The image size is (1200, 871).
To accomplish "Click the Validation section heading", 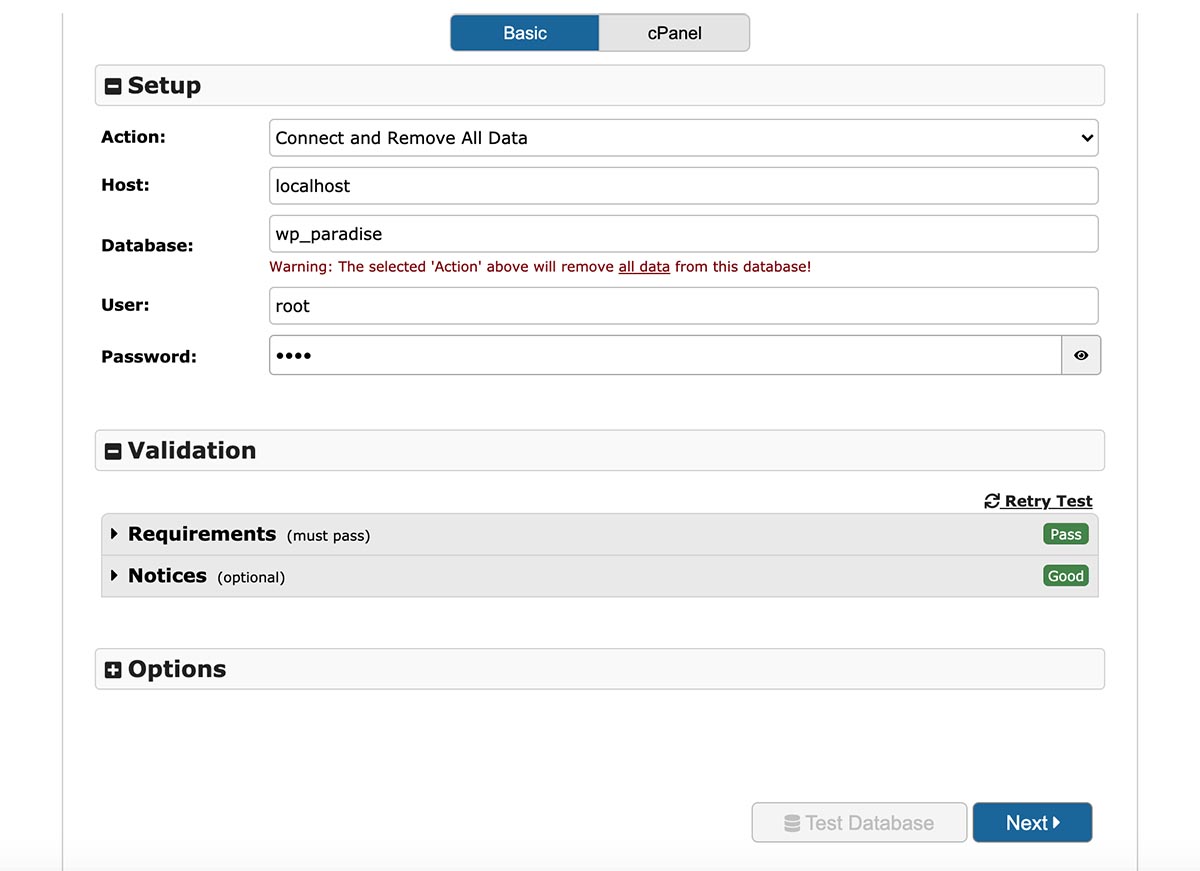I will click(192, 450).
